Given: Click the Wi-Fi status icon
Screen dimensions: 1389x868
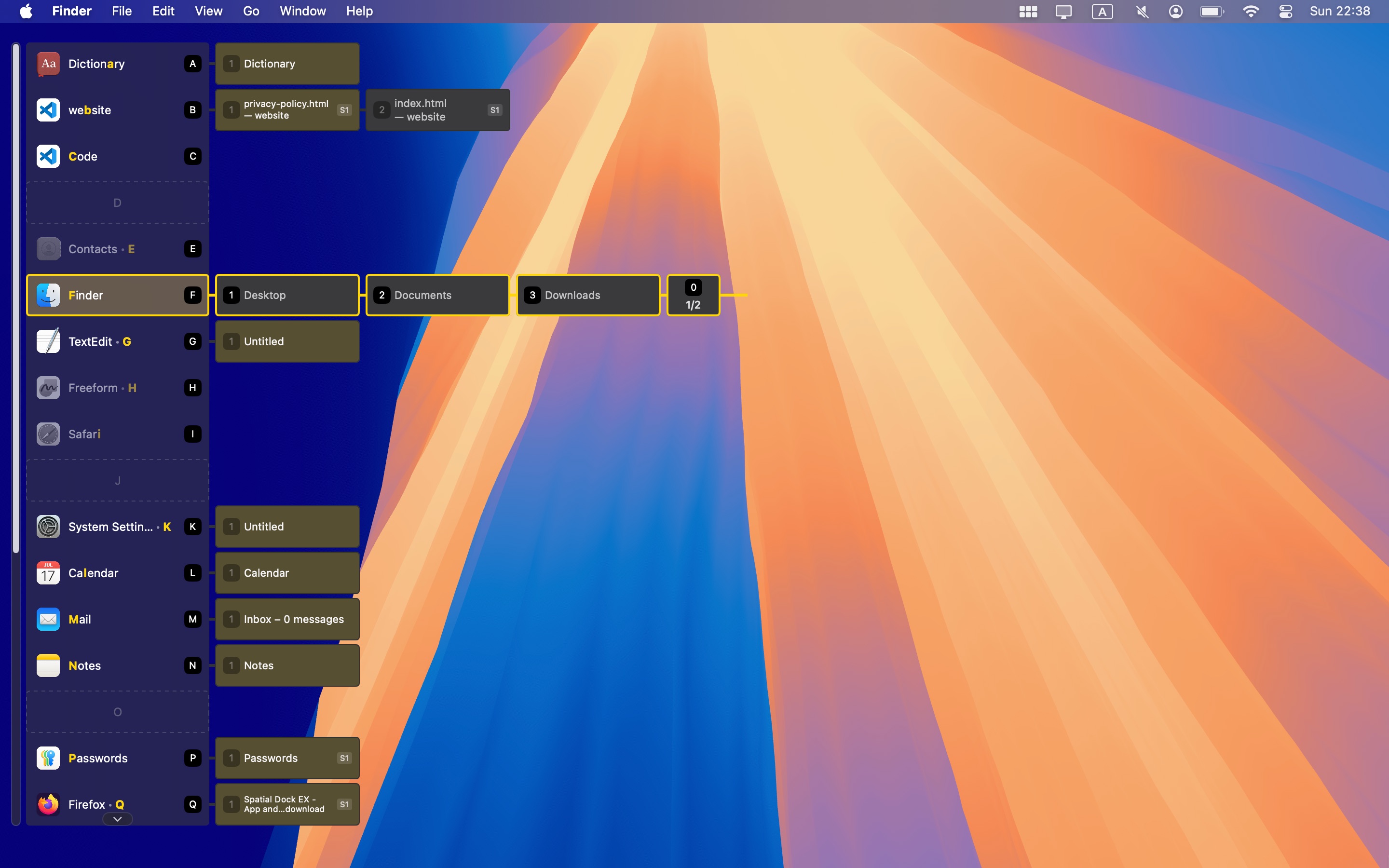Looking at the screenshot, I should tap(1250, 12).
